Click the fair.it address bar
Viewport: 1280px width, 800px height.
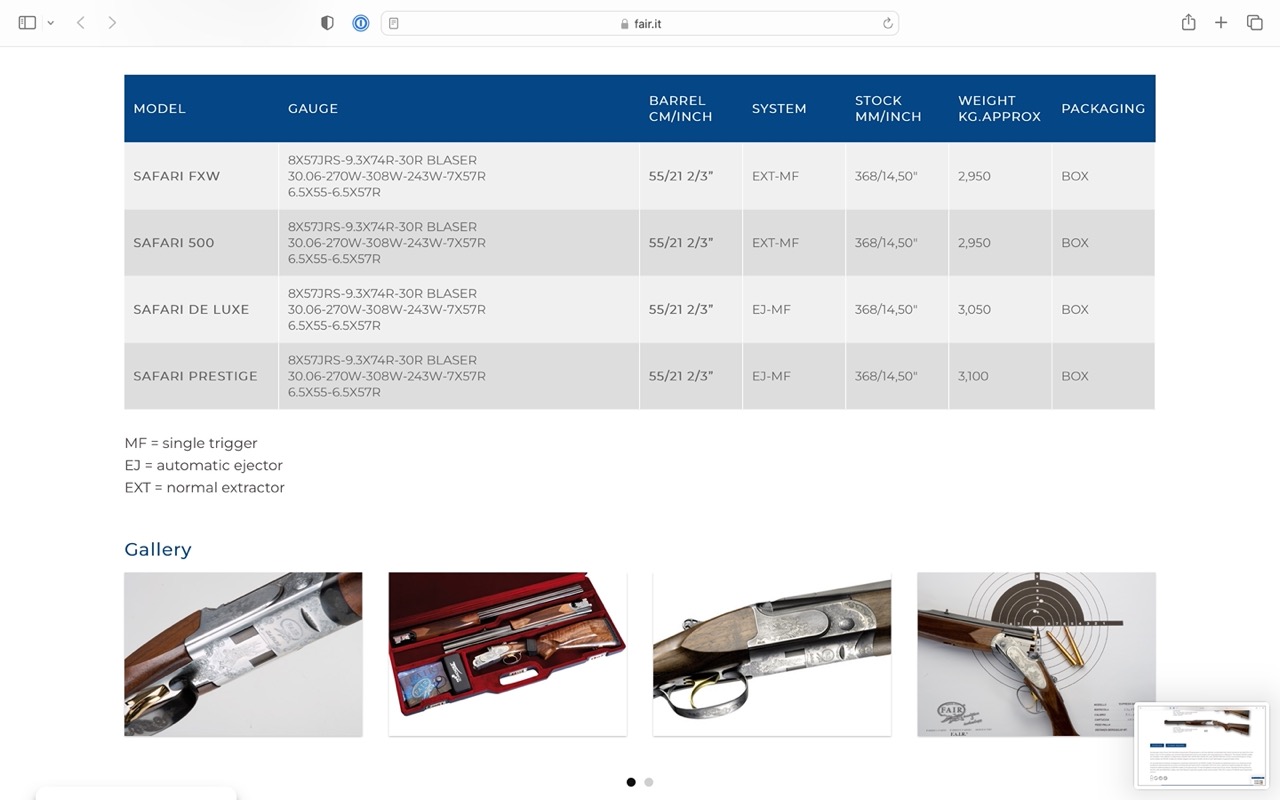640,23
